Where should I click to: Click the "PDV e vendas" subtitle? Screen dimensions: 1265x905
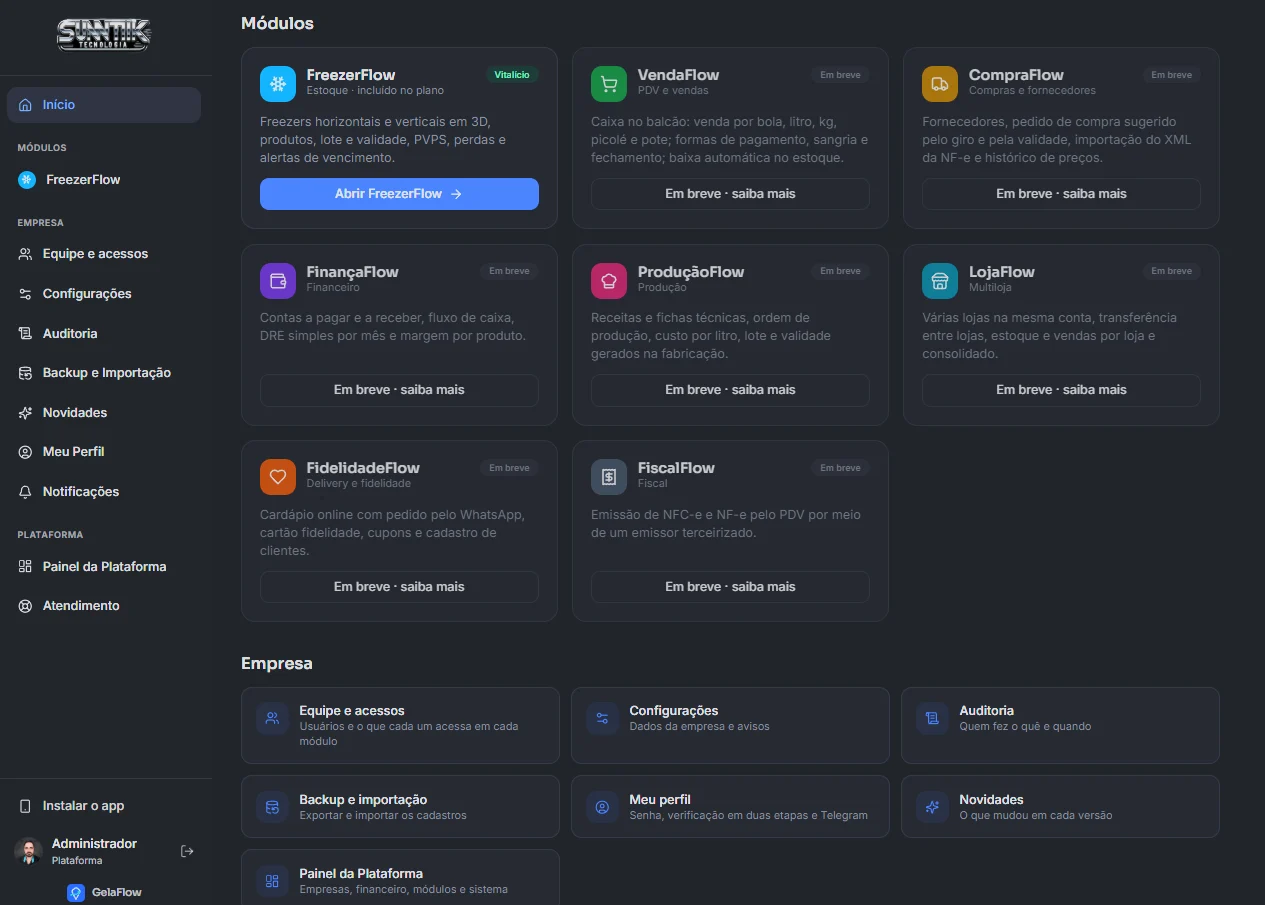(x=673, y=91)
